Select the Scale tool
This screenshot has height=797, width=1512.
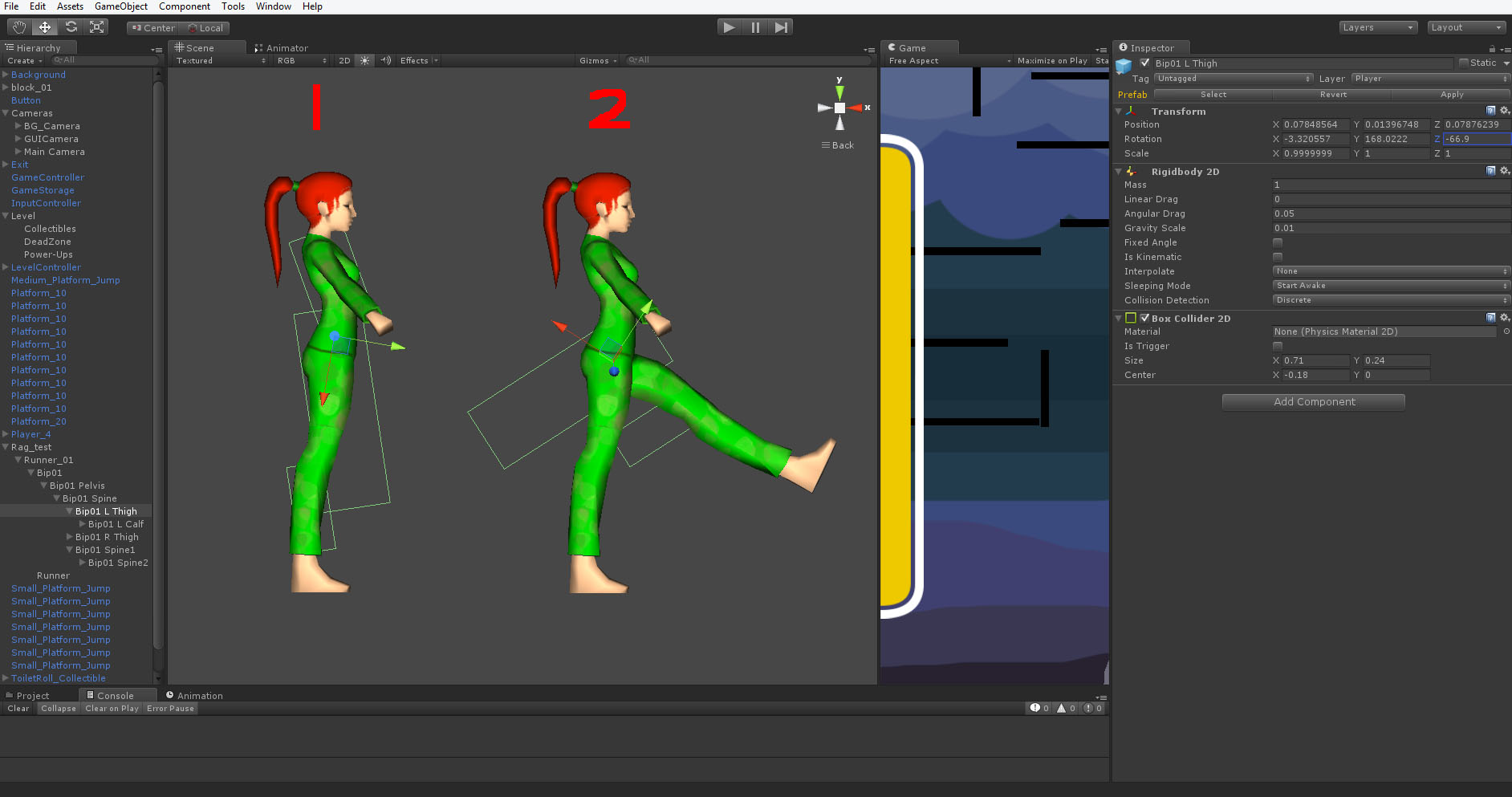pyautogui.click(x=96, y=27)
